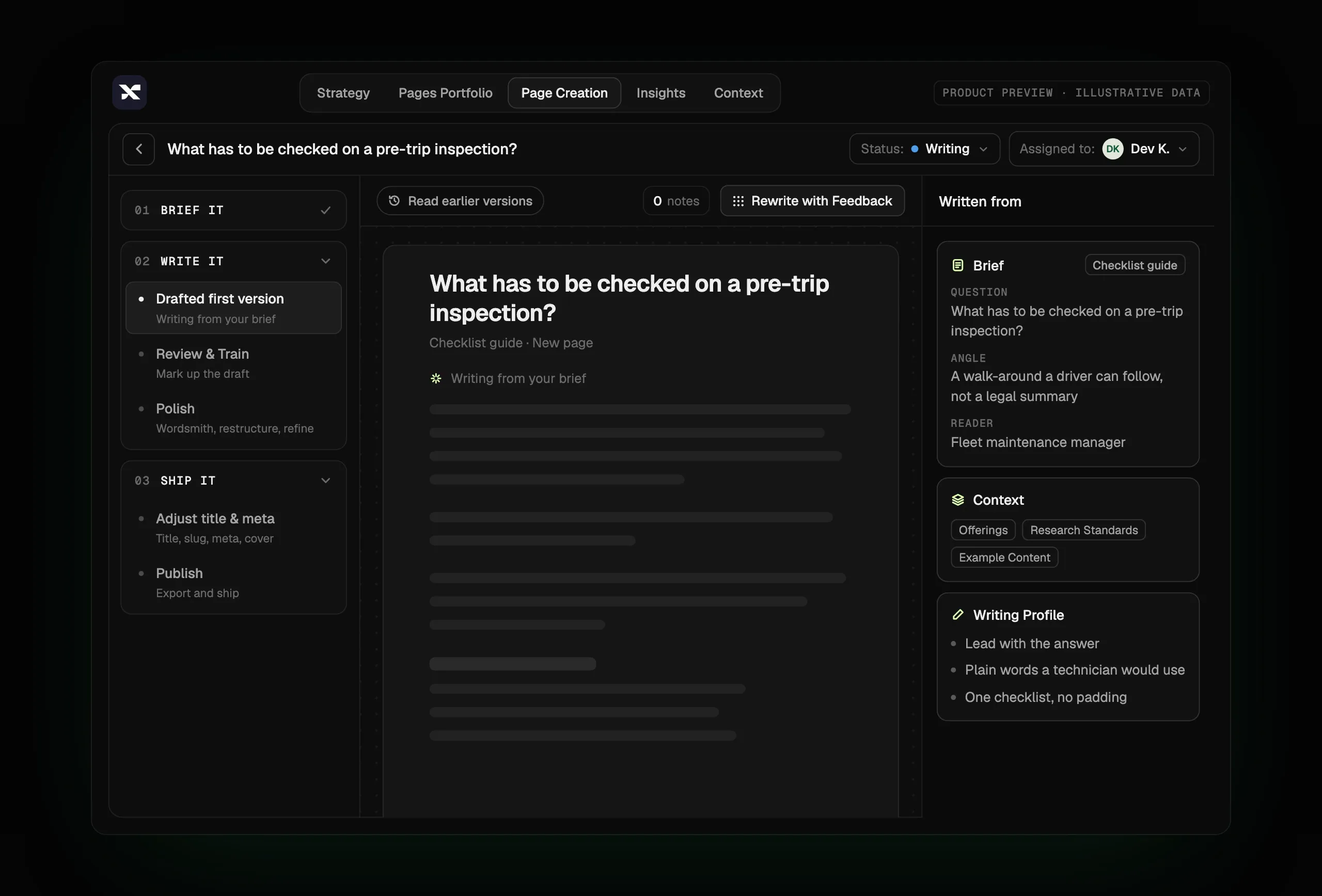Click the Writing Profile pencil icon
The width and height of the screenshot is (1322, 896).
[958, 615]
